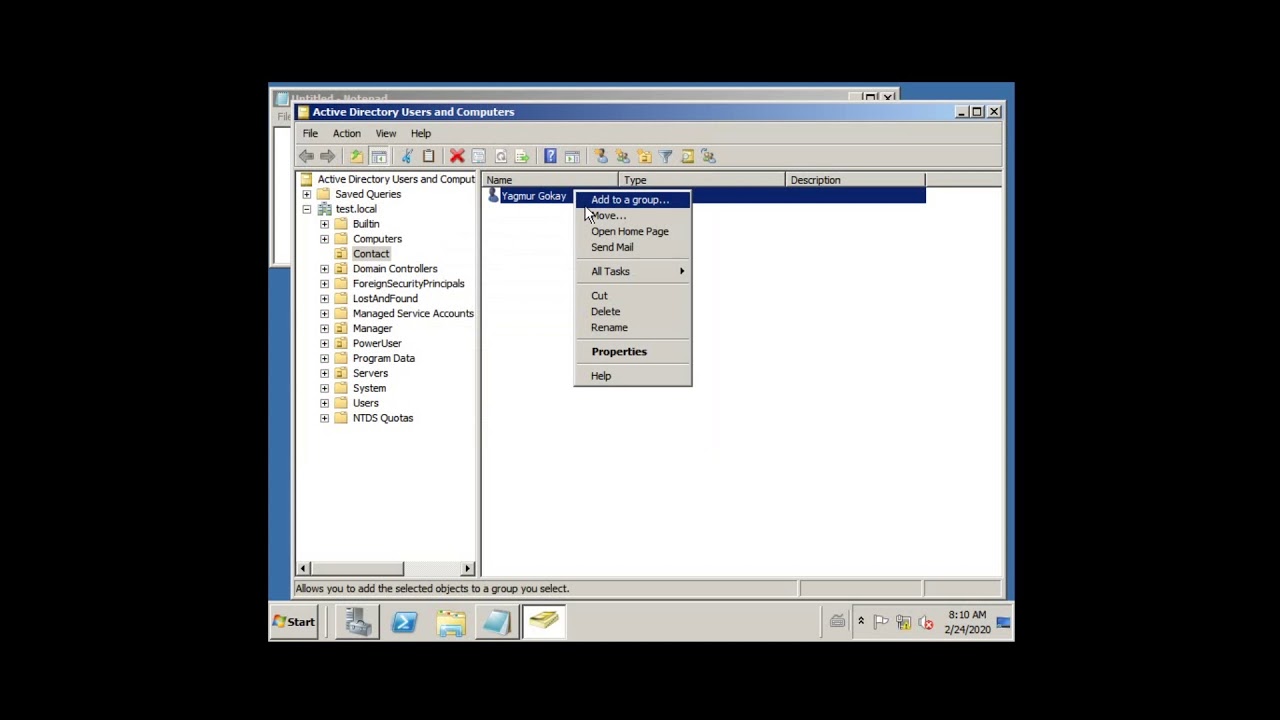Select the Contact organizational unit

click(x=371, y=254)
